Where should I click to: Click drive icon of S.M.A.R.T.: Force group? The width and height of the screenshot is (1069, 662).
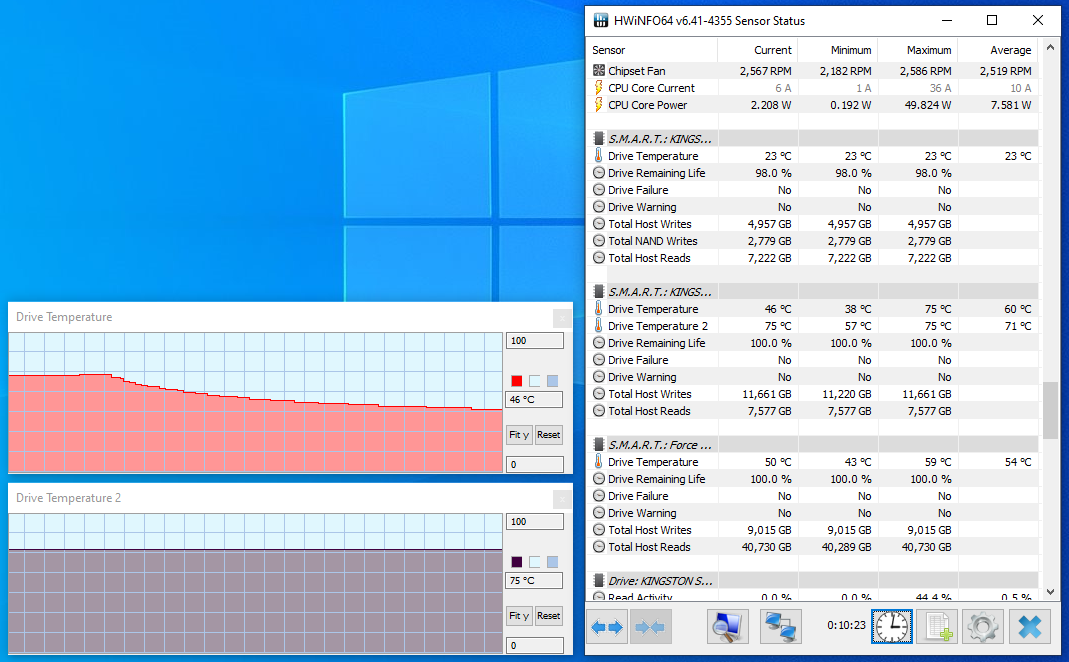point(599,445)
